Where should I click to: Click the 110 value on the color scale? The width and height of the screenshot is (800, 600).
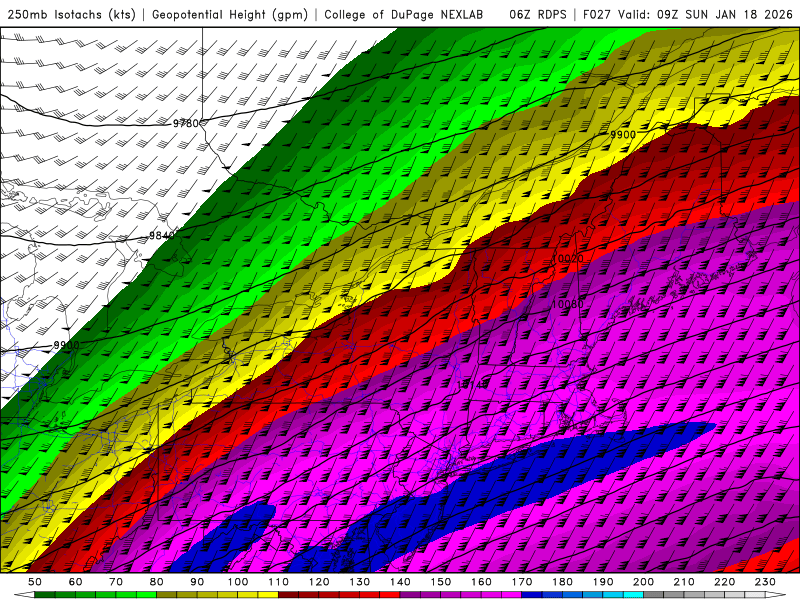(x=279, y=582)
